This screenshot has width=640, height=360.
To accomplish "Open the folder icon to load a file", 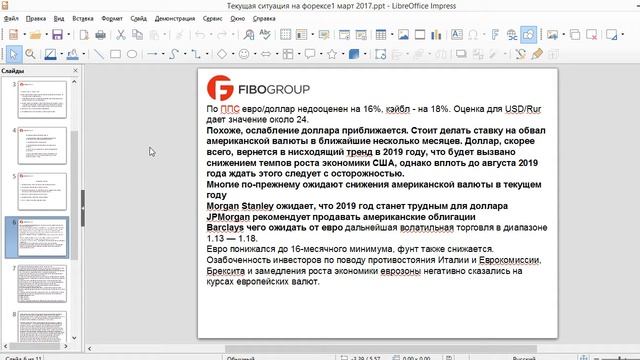I will 36,35.
